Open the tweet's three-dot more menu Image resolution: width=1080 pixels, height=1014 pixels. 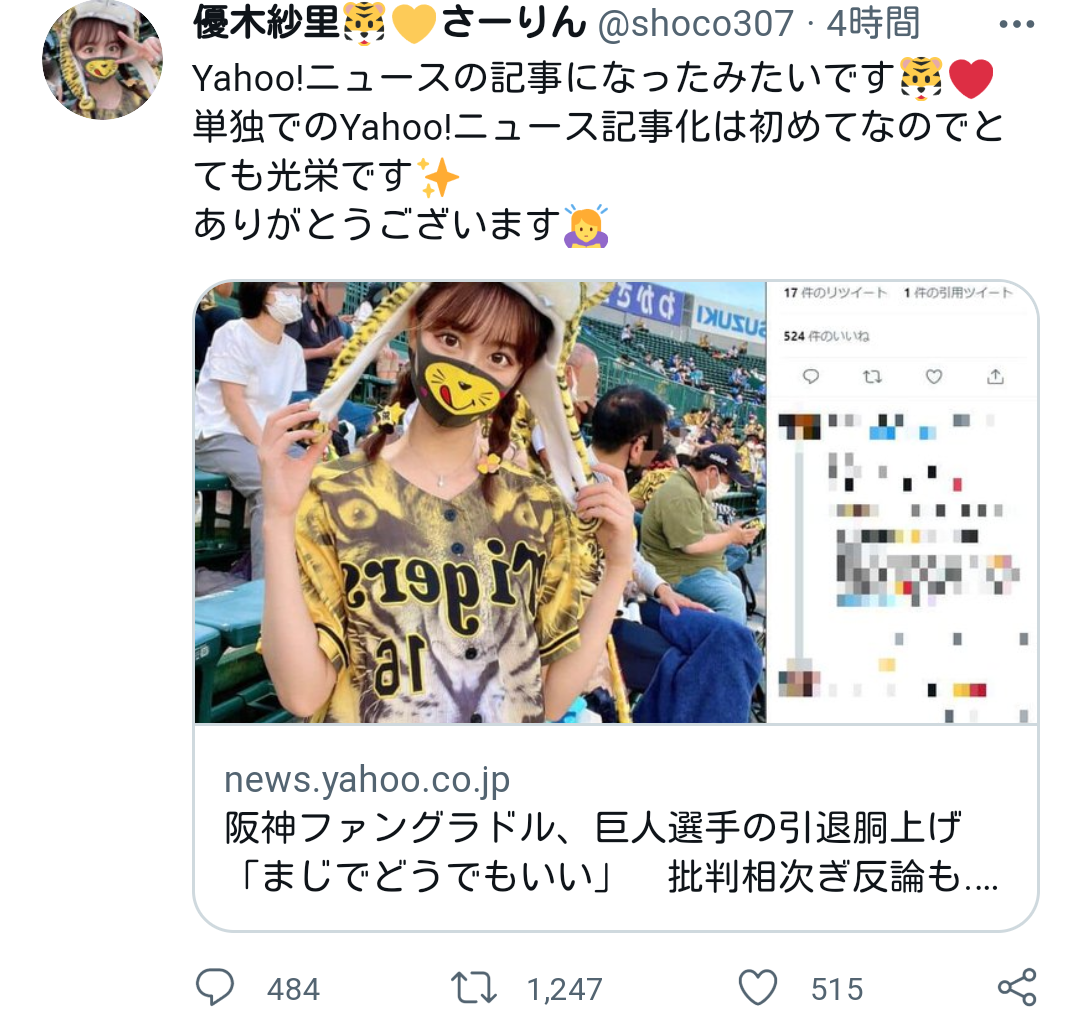1017,24
